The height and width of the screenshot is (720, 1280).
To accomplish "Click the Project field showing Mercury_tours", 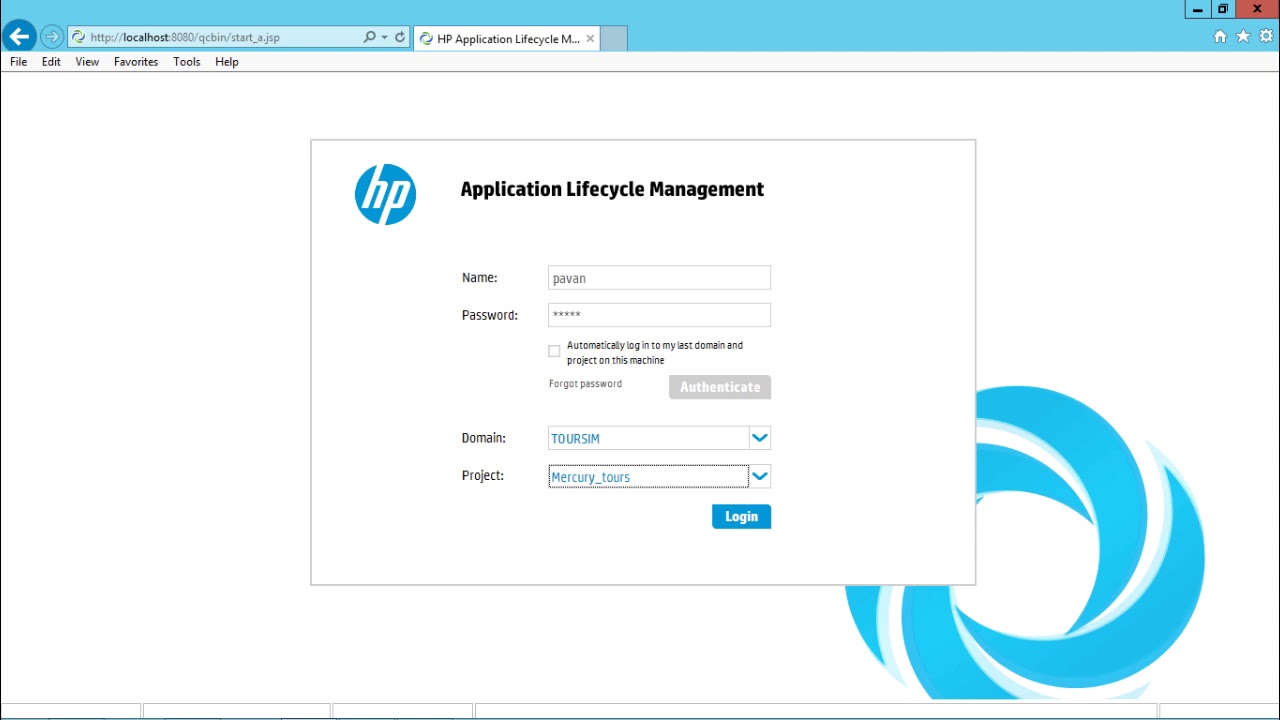I will point(648,477).
